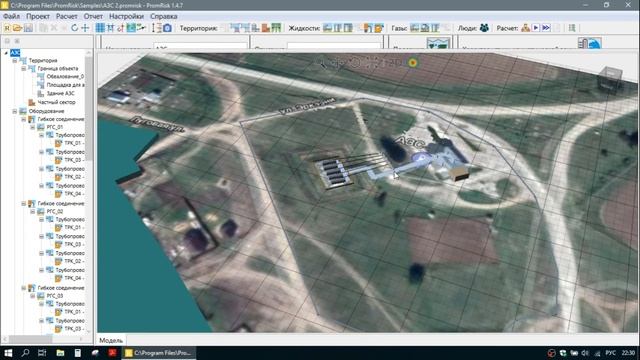
Task: Click the camera snapshot toolbar icon
Action: click(x=167, y=28)
